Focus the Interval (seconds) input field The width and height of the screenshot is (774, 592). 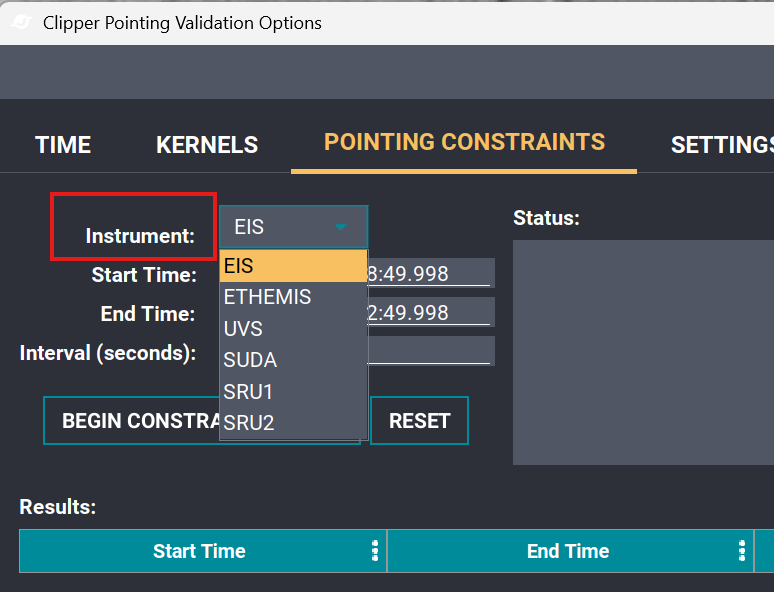(x=430, y=351)
